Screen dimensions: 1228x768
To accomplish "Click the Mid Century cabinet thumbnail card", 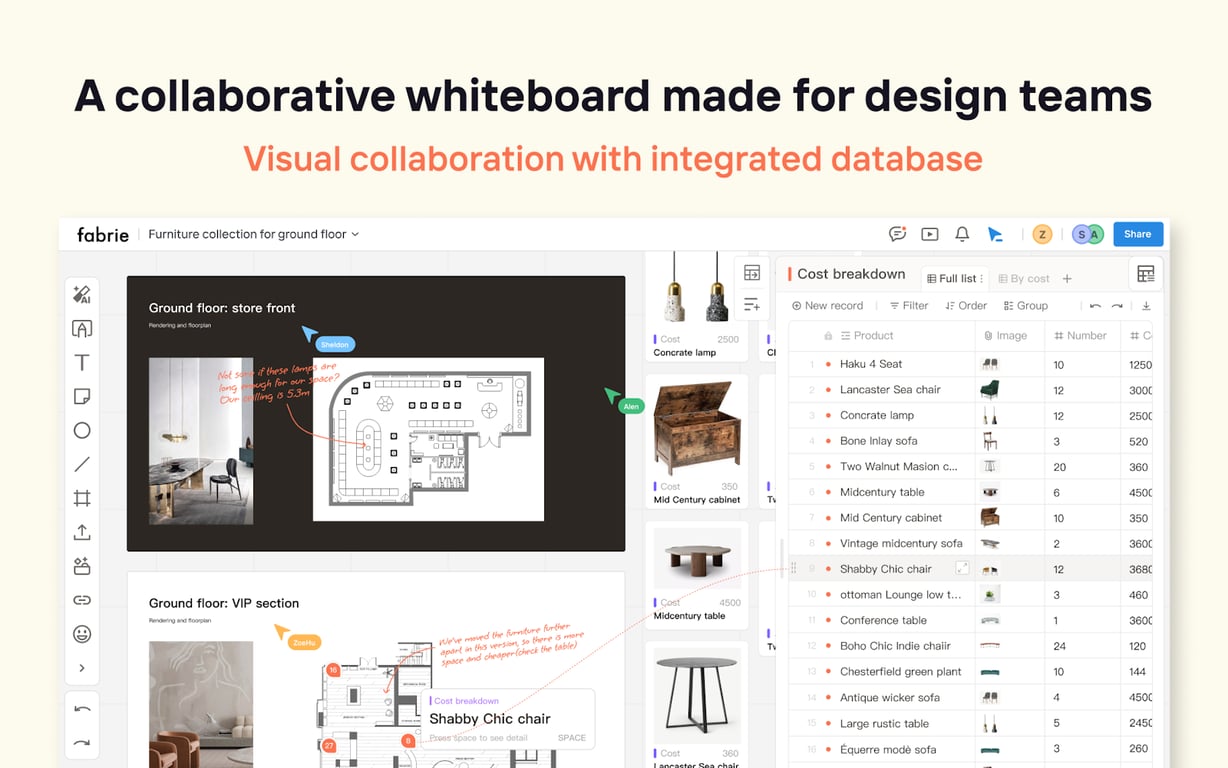I will coord(697,442).
